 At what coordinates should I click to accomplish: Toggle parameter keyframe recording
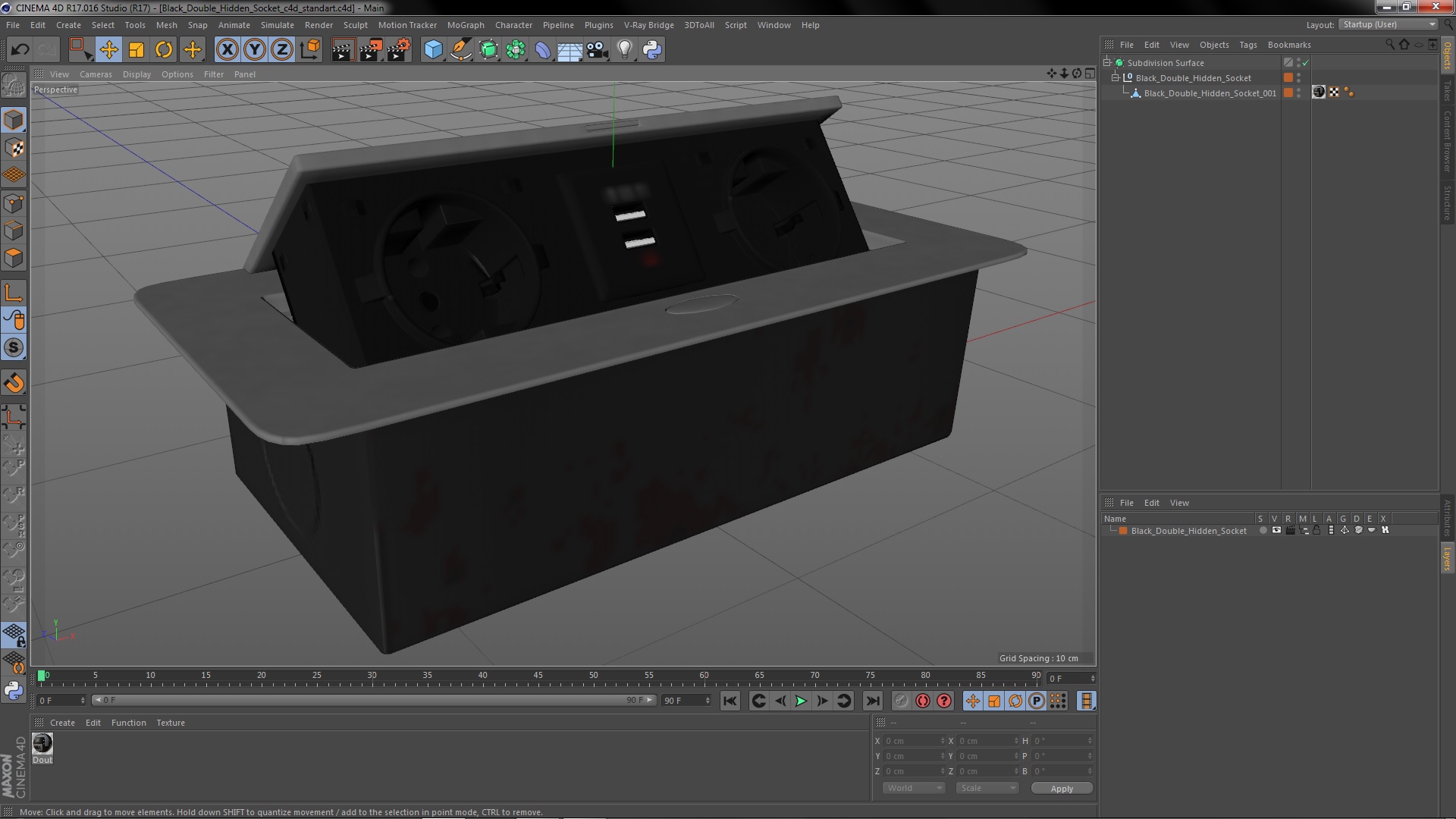[x=1037, y=701]
